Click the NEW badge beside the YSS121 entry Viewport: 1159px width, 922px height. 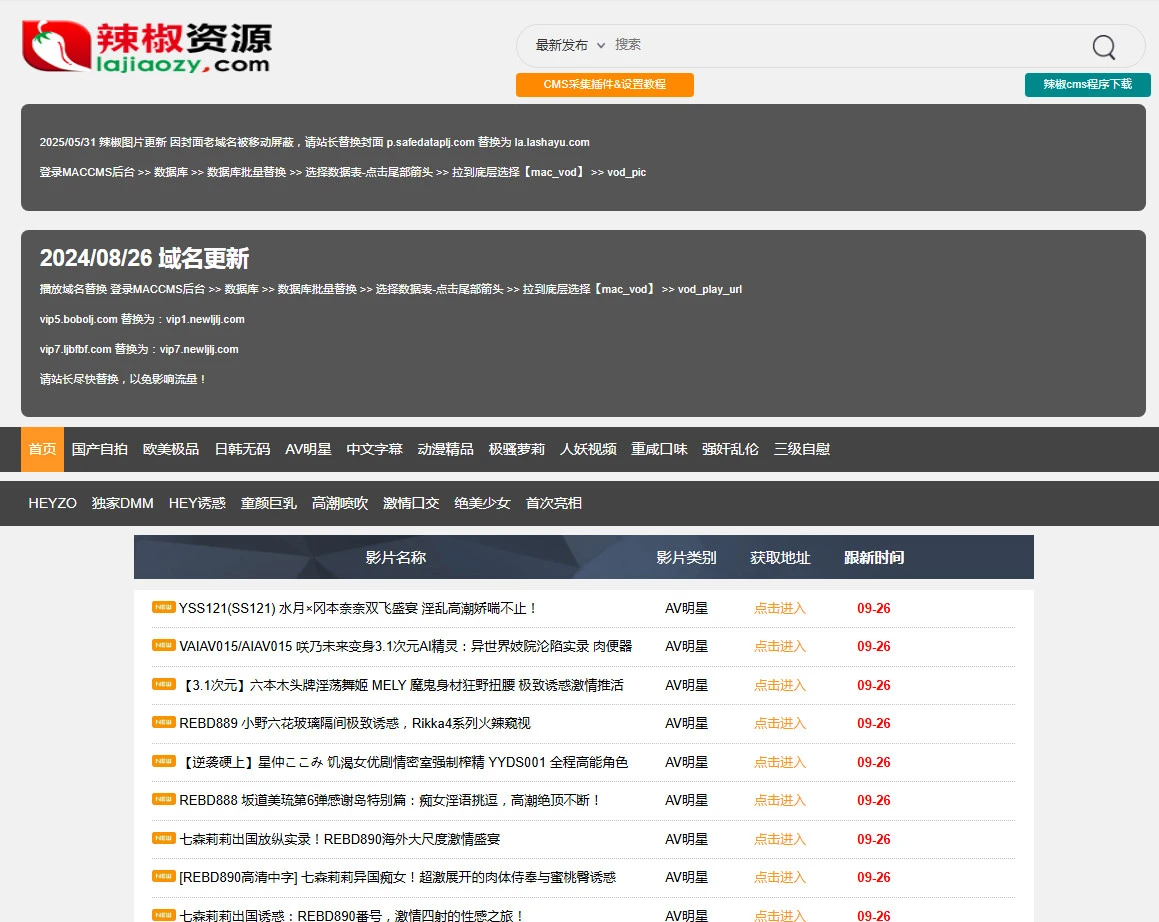click(x=164, y=607)
